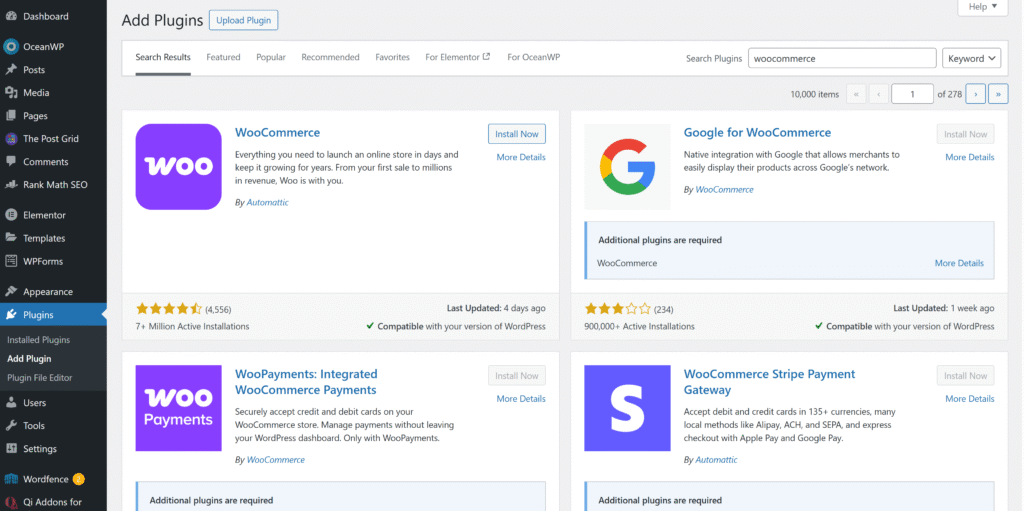
Task: Click the Rank Math SEO icon
Action: (x=11, y=184)
